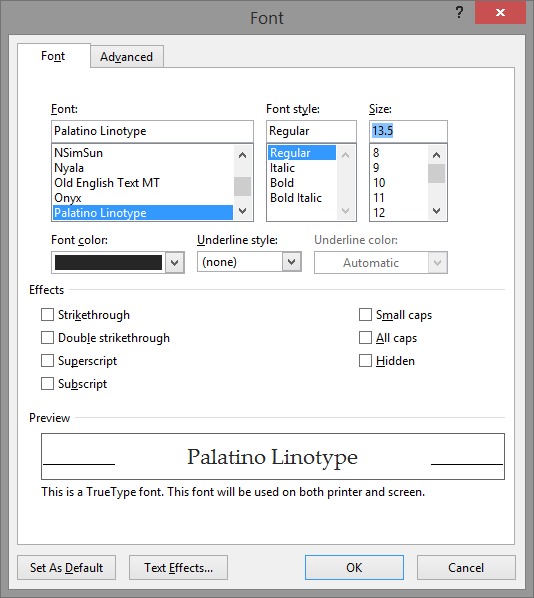Click the Font style input field
The image size is (534, 598).
point(311,131)
